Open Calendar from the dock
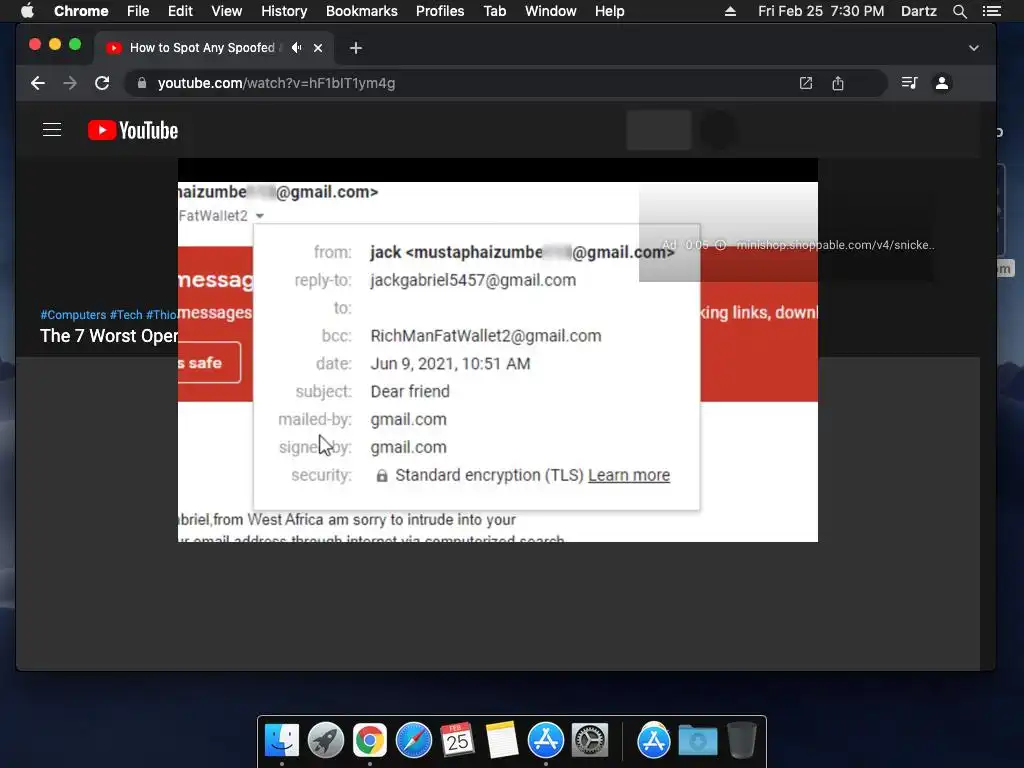The width and height of the screenshot is (1024, 768). [x=457, y=741]
